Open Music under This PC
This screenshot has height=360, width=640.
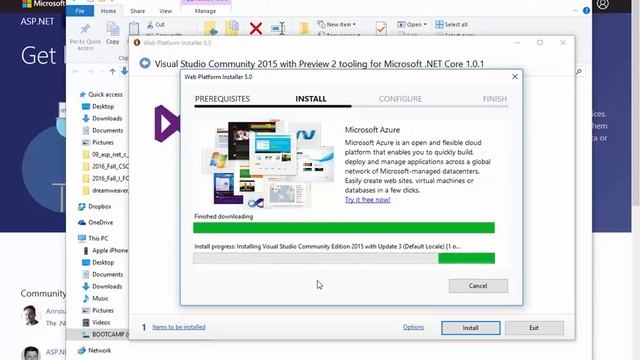(x=96, y=298)
